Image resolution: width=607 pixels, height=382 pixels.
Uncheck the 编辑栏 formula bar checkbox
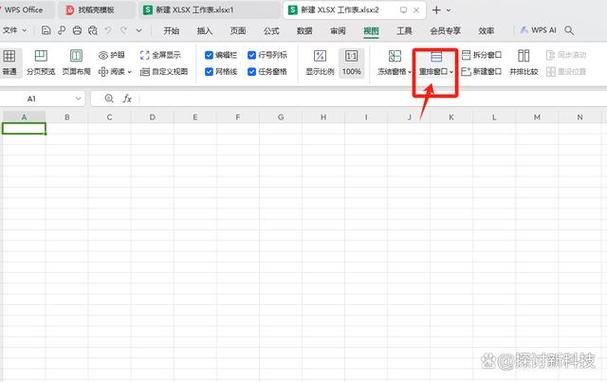209,55
